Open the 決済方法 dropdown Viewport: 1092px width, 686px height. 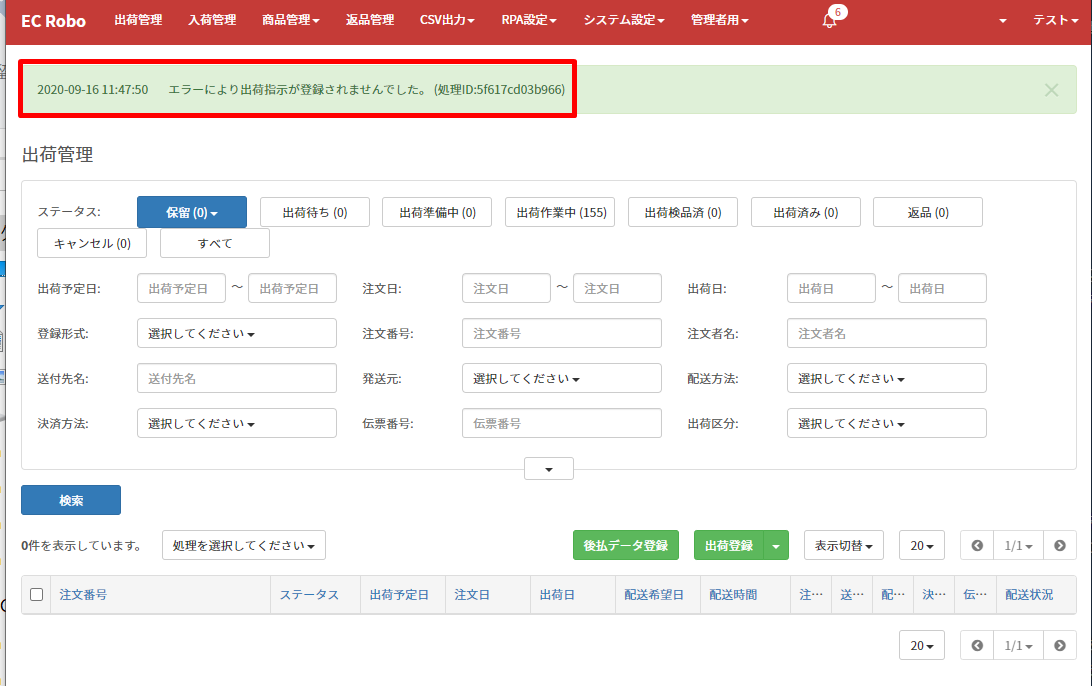click(x=237, y=423)
